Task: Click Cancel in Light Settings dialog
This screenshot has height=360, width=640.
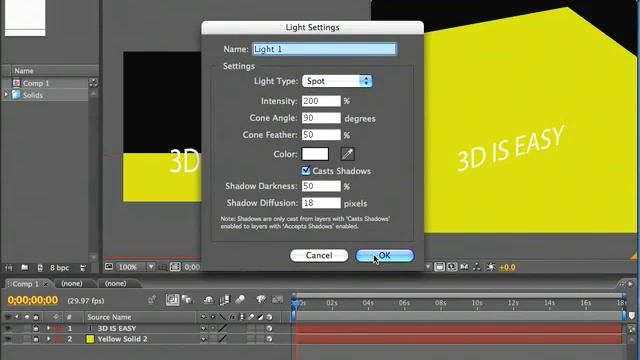Action: coord(319,256)
